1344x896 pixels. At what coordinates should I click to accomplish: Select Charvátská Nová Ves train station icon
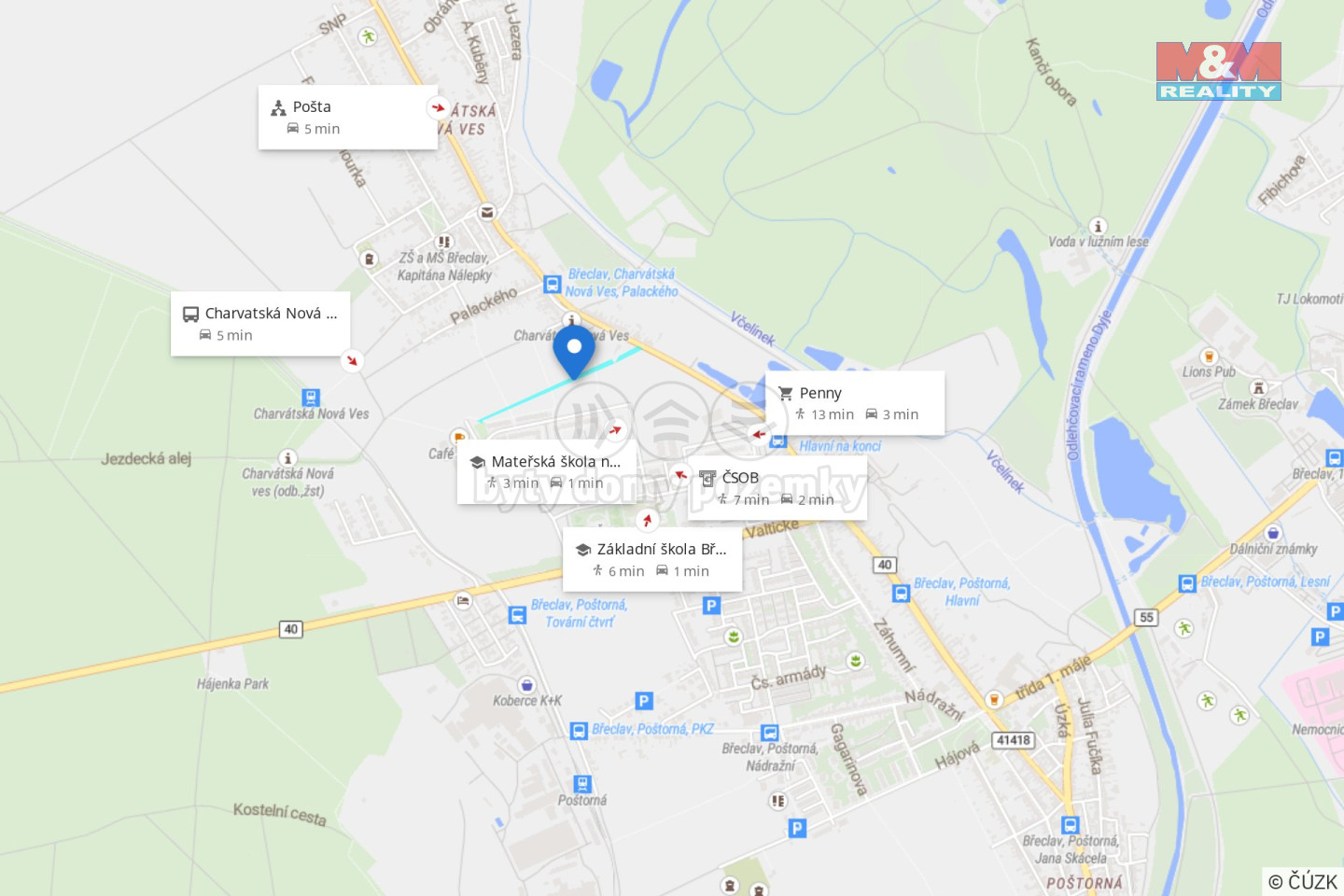click(311, 398)
